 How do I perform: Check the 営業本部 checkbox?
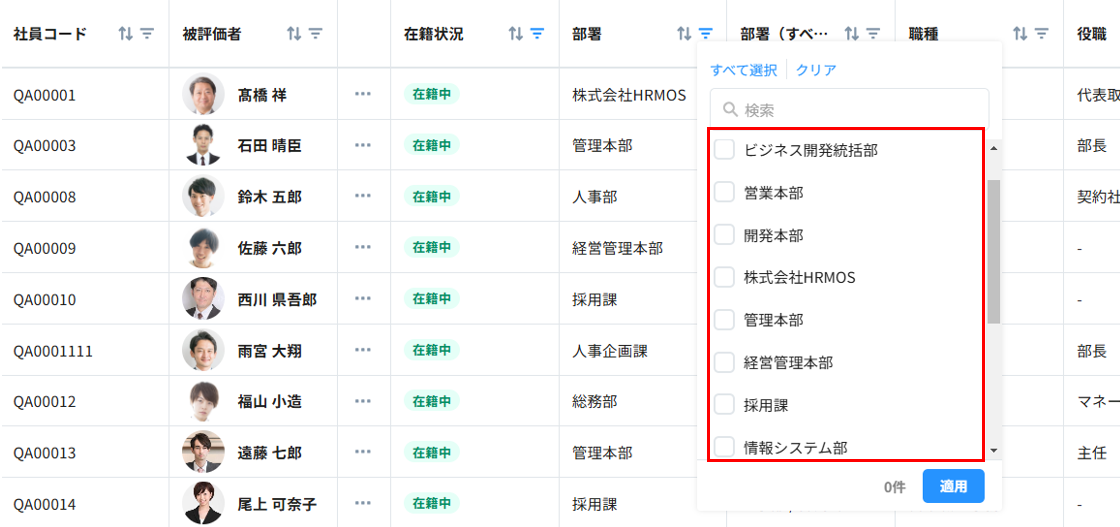click(x=724, y=193)
